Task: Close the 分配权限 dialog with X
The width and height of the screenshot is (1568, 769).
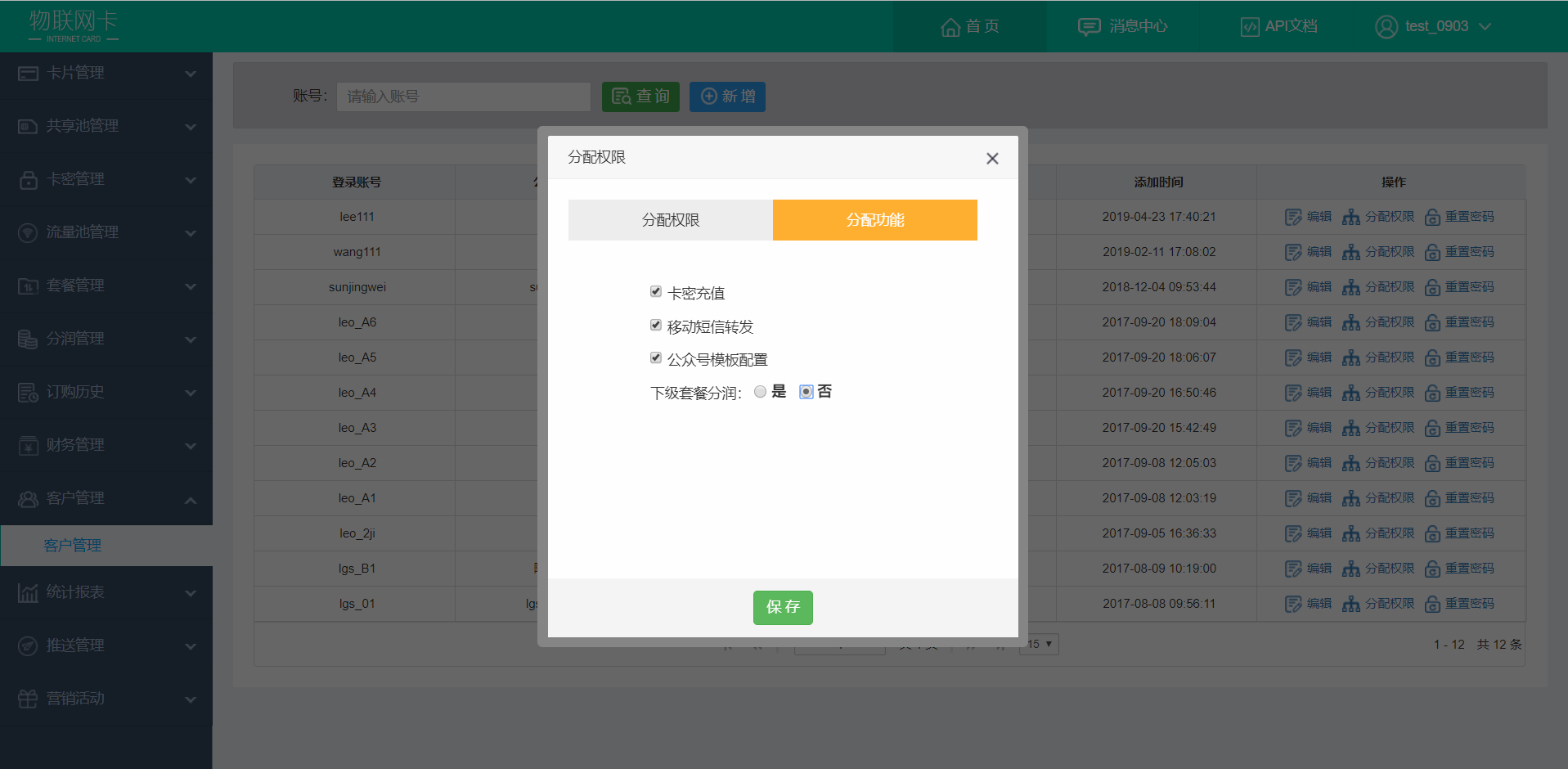Action: [992, 159]
